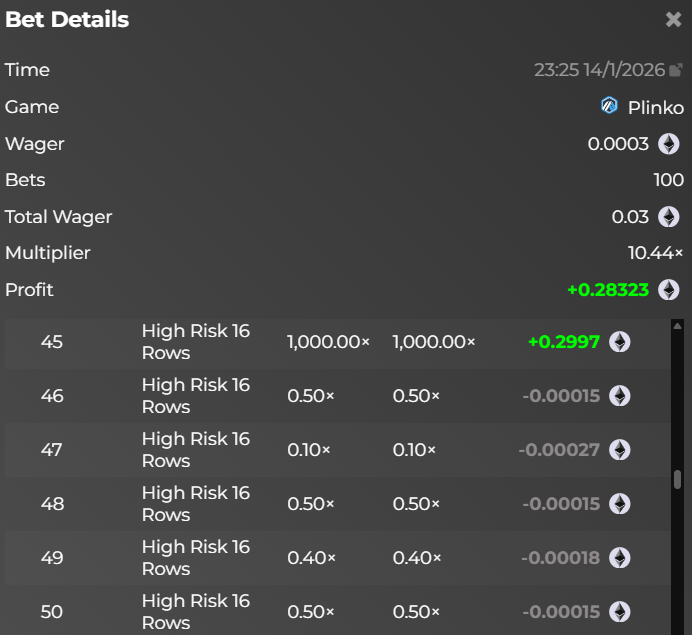The image size is (692, 635).
Task: Select the 0.03 total wager value
Action: point(630,217)
